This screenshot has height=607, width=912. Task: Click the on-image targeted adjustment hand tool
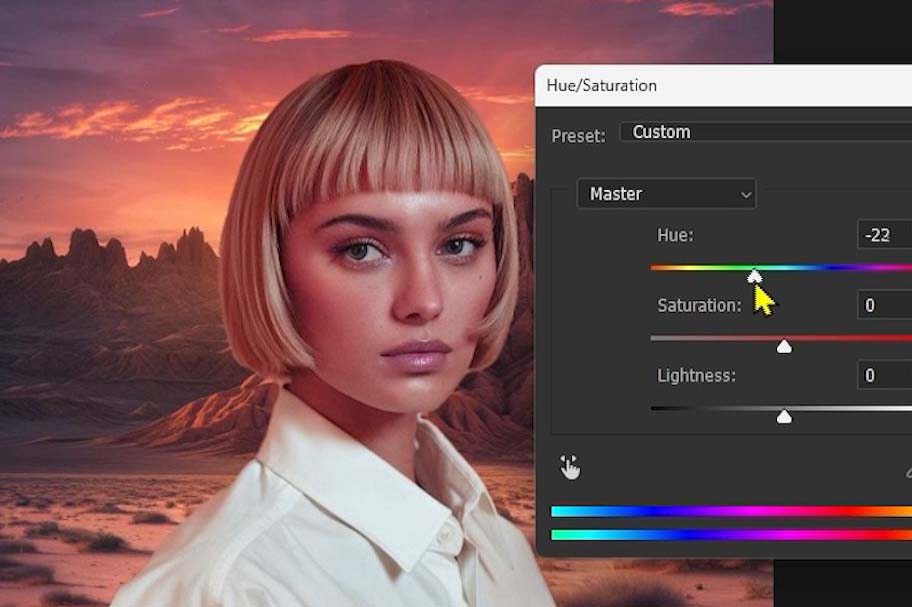click(571, 467)
